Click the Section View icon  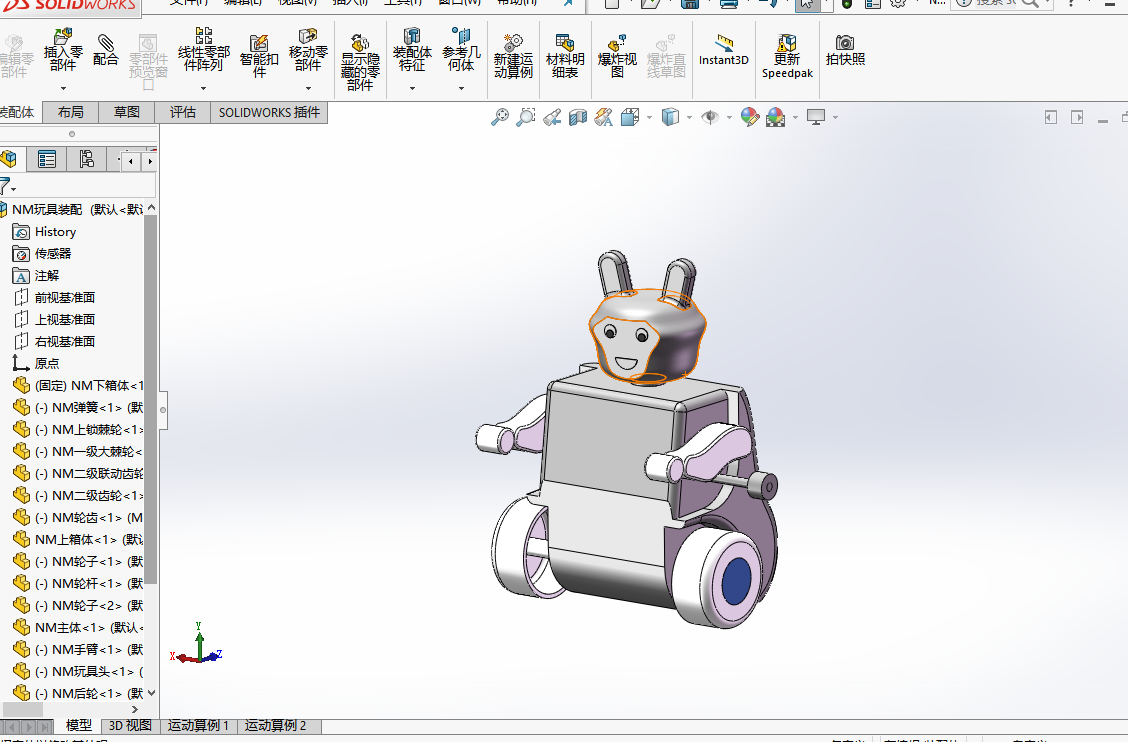tap(578, 117)
